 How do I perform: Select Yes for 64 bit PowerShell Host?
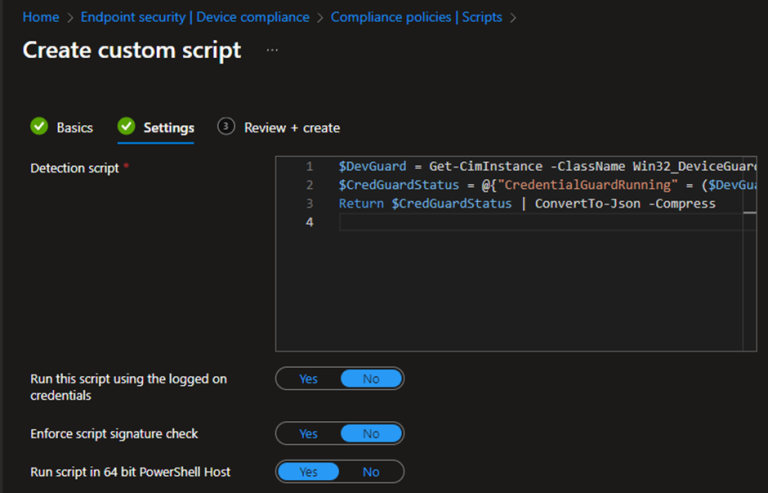click(x=308, y=471)
